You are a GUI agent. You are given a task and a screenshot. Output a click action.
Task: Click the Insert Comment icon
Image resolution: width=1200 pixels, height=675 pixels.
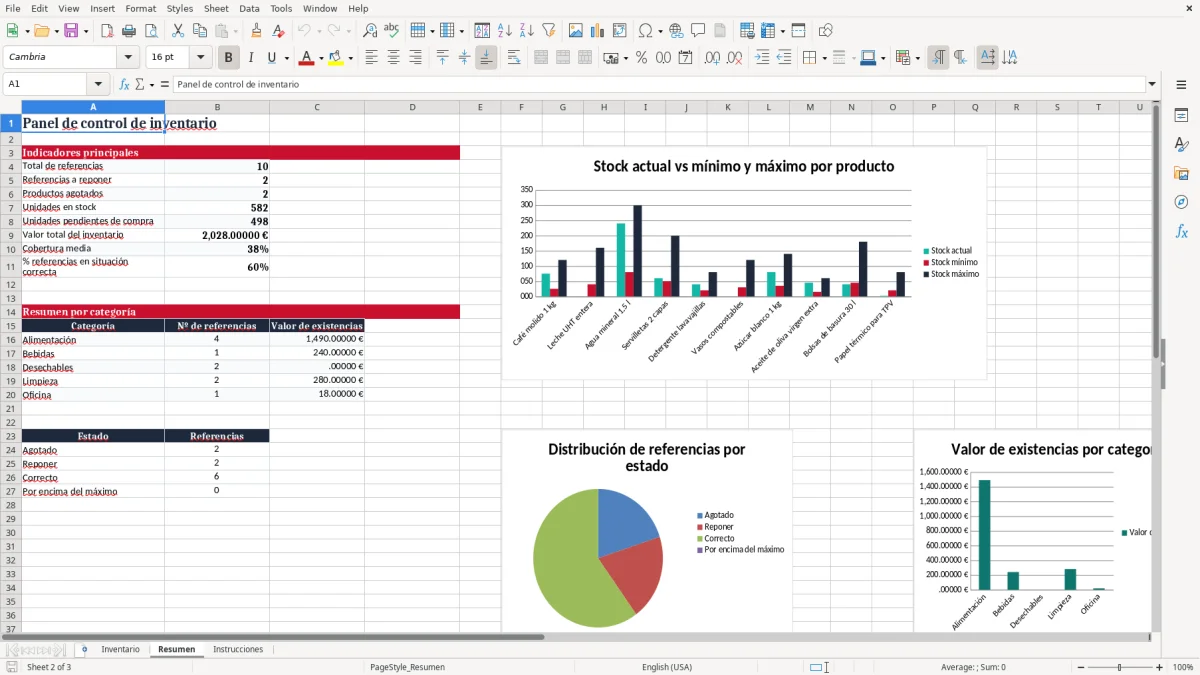tap(698, 31)
